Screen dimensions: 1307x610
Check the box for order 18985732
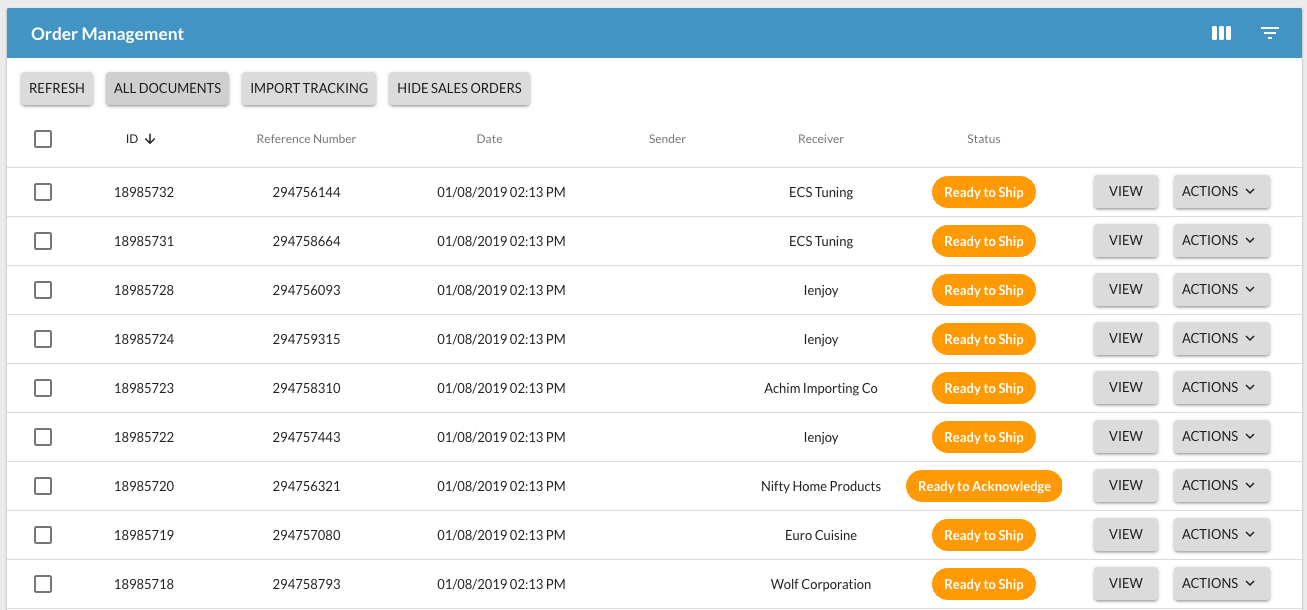[x=43, y=192]
